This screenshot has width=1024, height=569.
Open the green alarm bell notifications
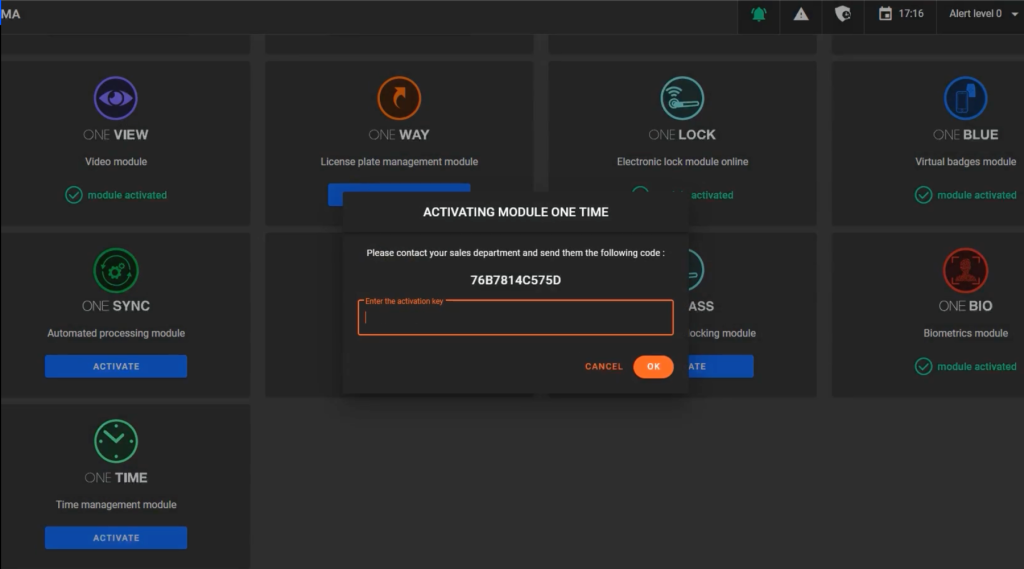coord(758,14)
